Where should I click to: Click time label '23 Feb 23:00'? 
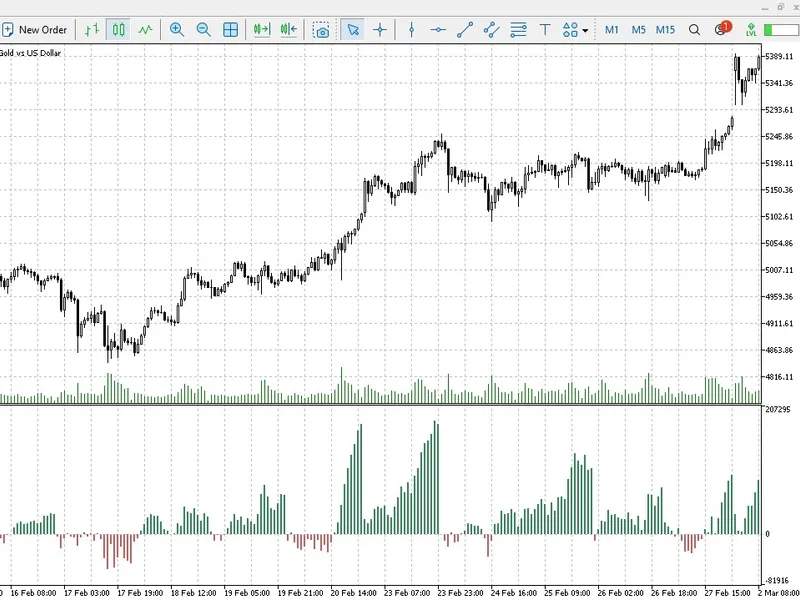click(x=460, y=593)
